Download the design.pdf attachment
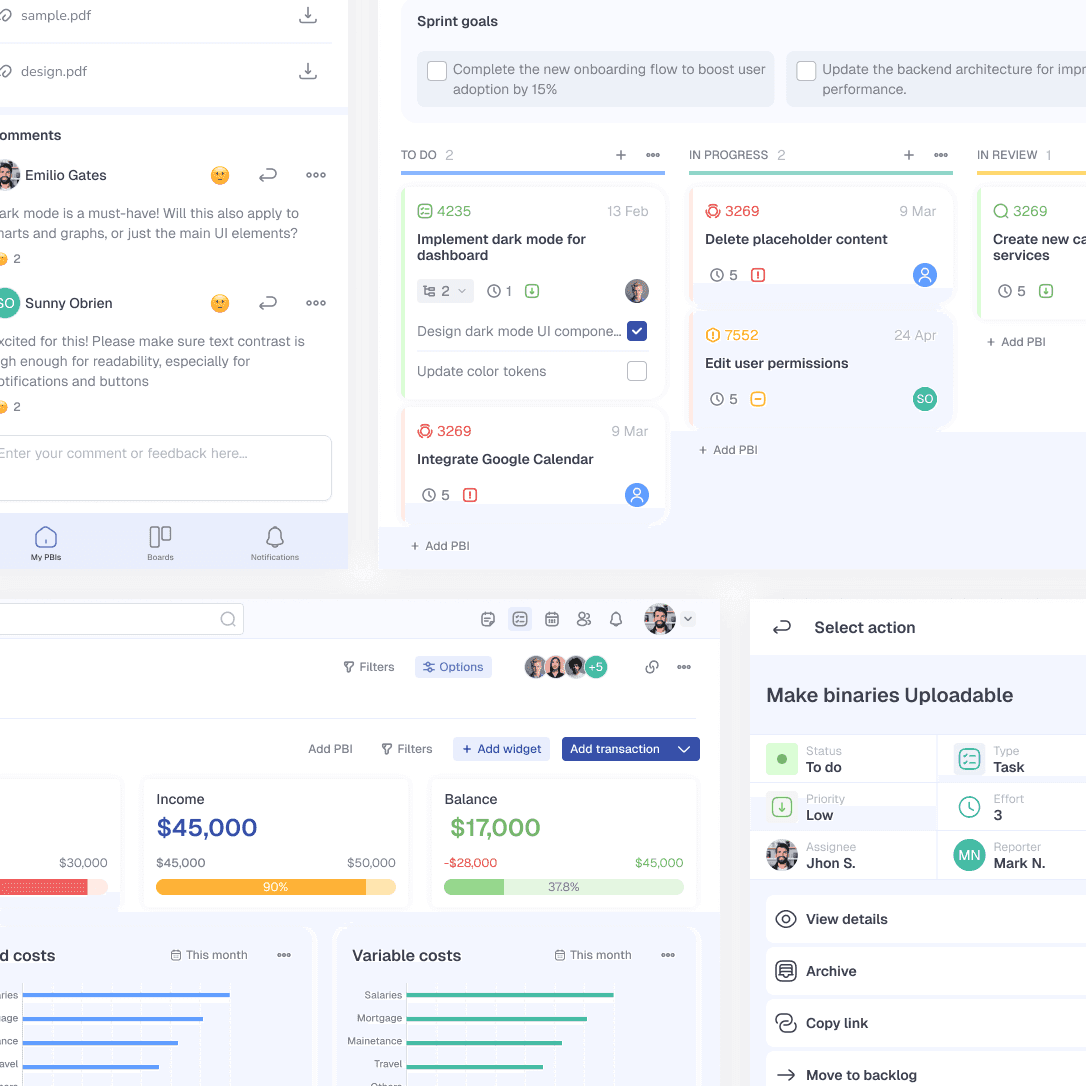 point(308,71)
